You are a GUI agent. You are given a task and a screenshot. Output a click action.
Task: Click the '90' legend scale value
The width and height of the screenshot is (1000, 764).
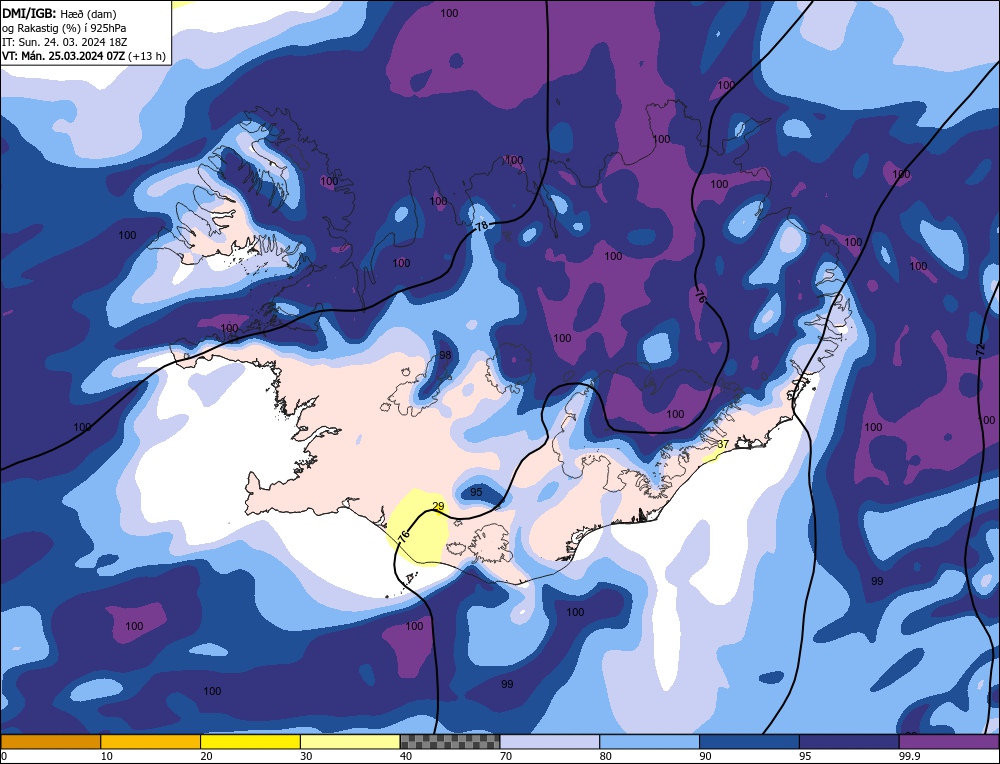(x=705, y=756)
